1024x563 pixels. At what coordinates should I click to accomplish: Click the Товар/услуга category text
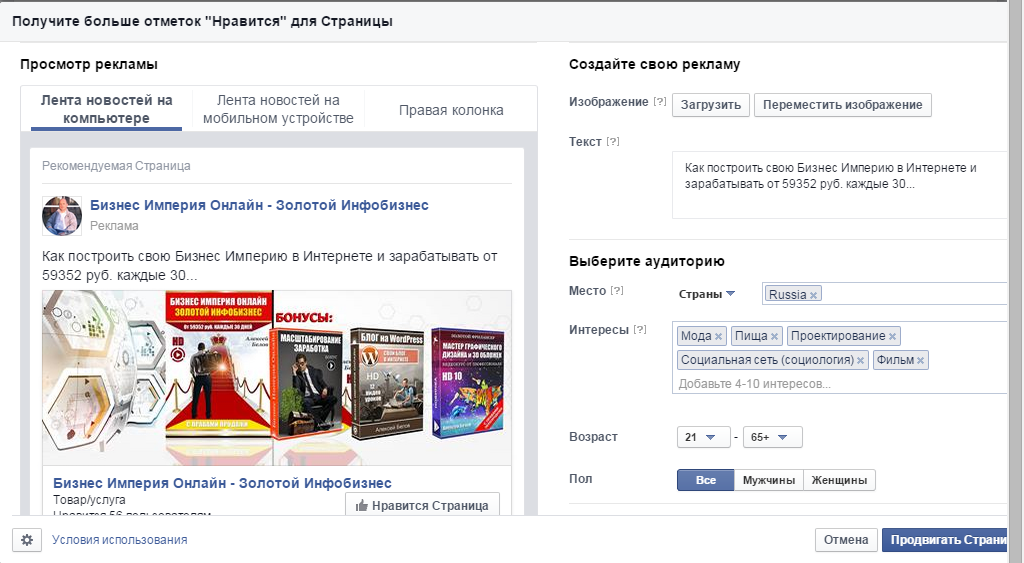pos(89,500)
